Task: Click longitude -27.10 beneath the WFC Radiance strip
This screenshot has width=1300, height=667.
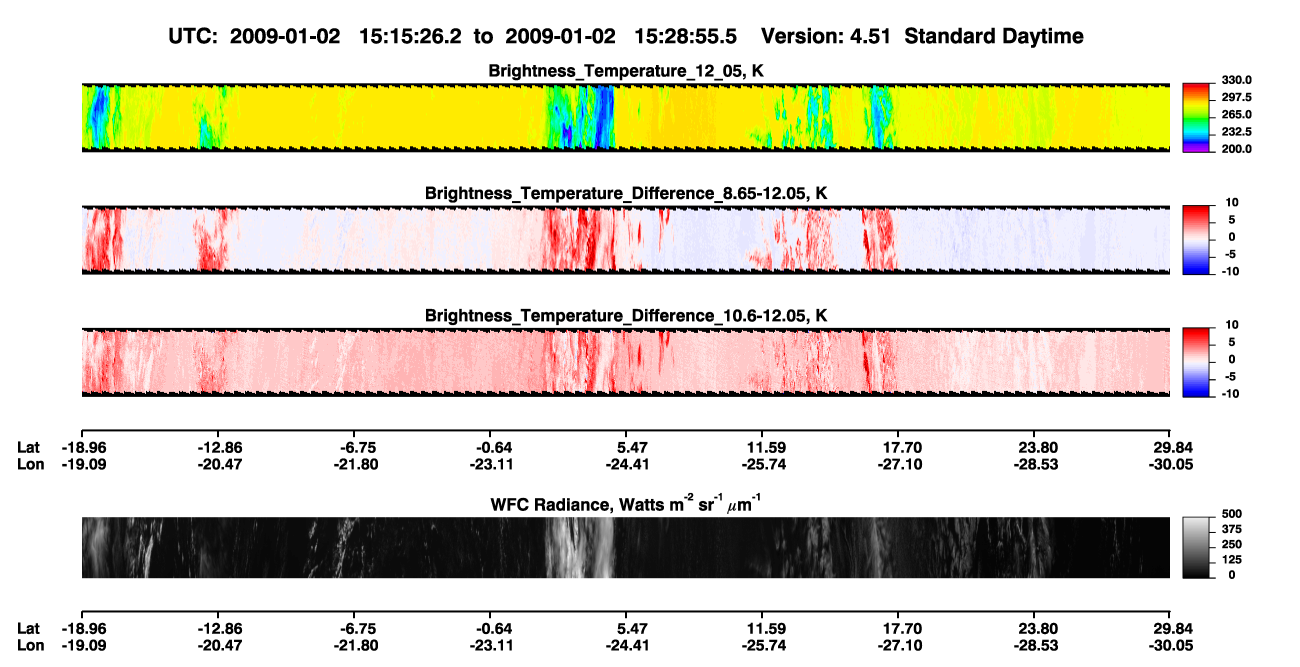Action: (898, 644)
